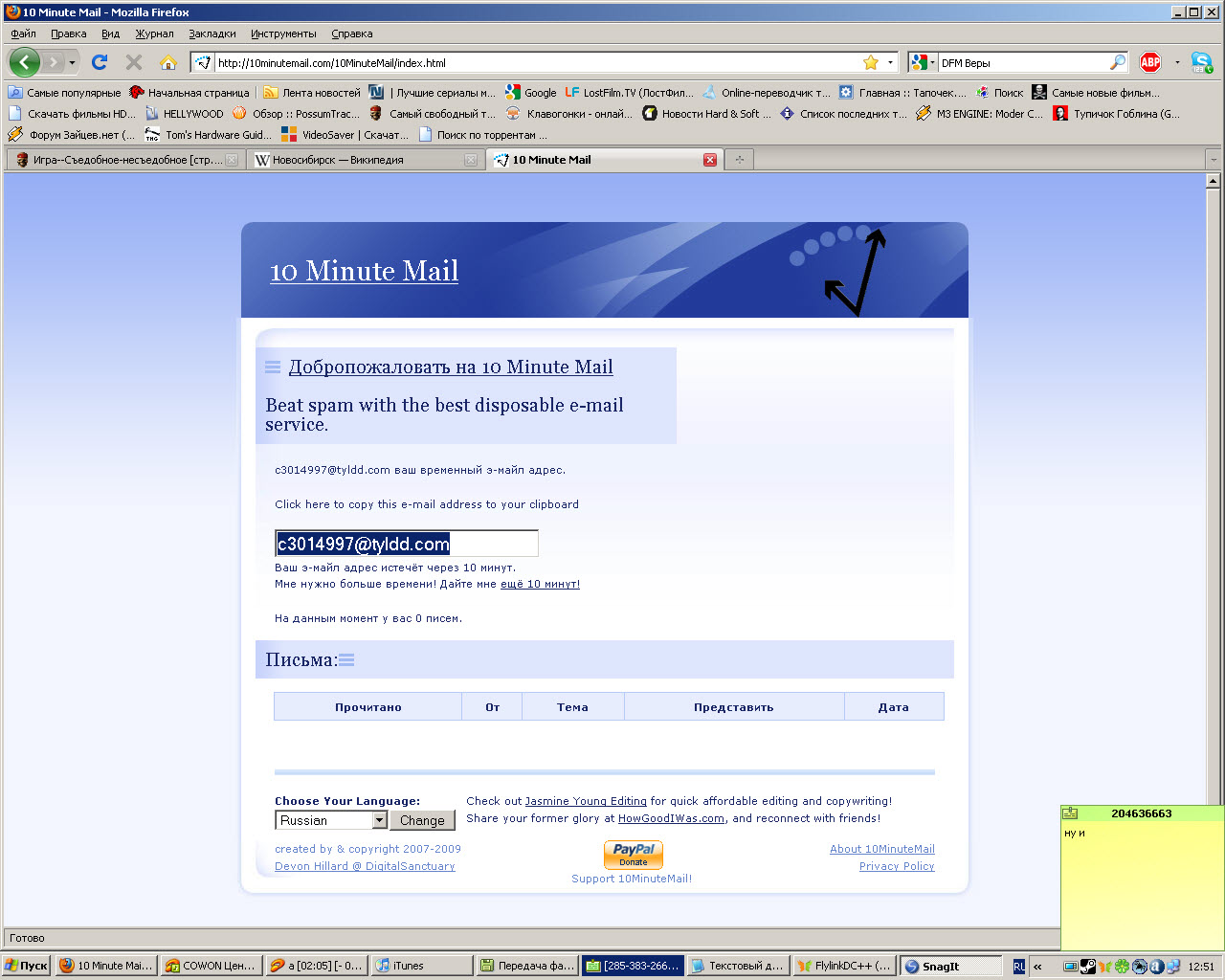Switch to SnagIt in the taskbar

[x=949, y=966]
